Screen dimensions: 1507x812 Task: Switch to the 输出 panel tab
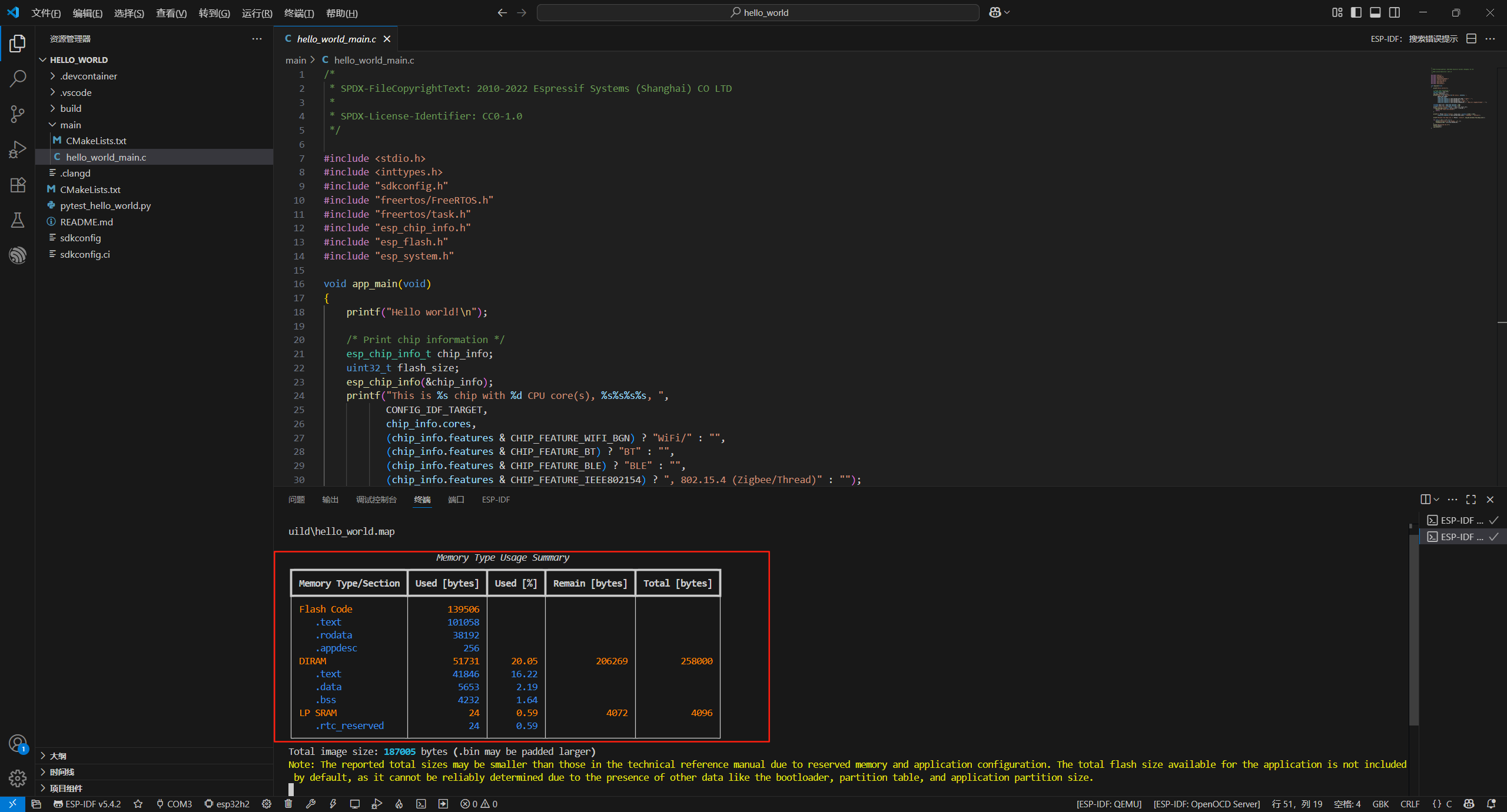click(x=330, y=500)
